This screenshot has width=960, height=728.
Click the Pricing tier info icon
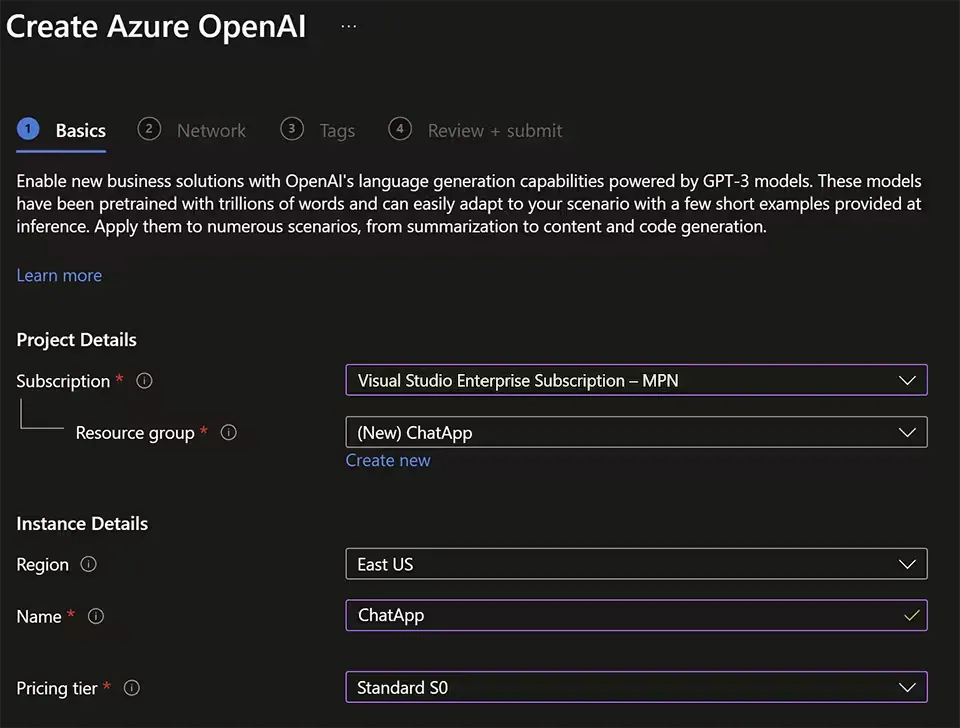point(131,688)
